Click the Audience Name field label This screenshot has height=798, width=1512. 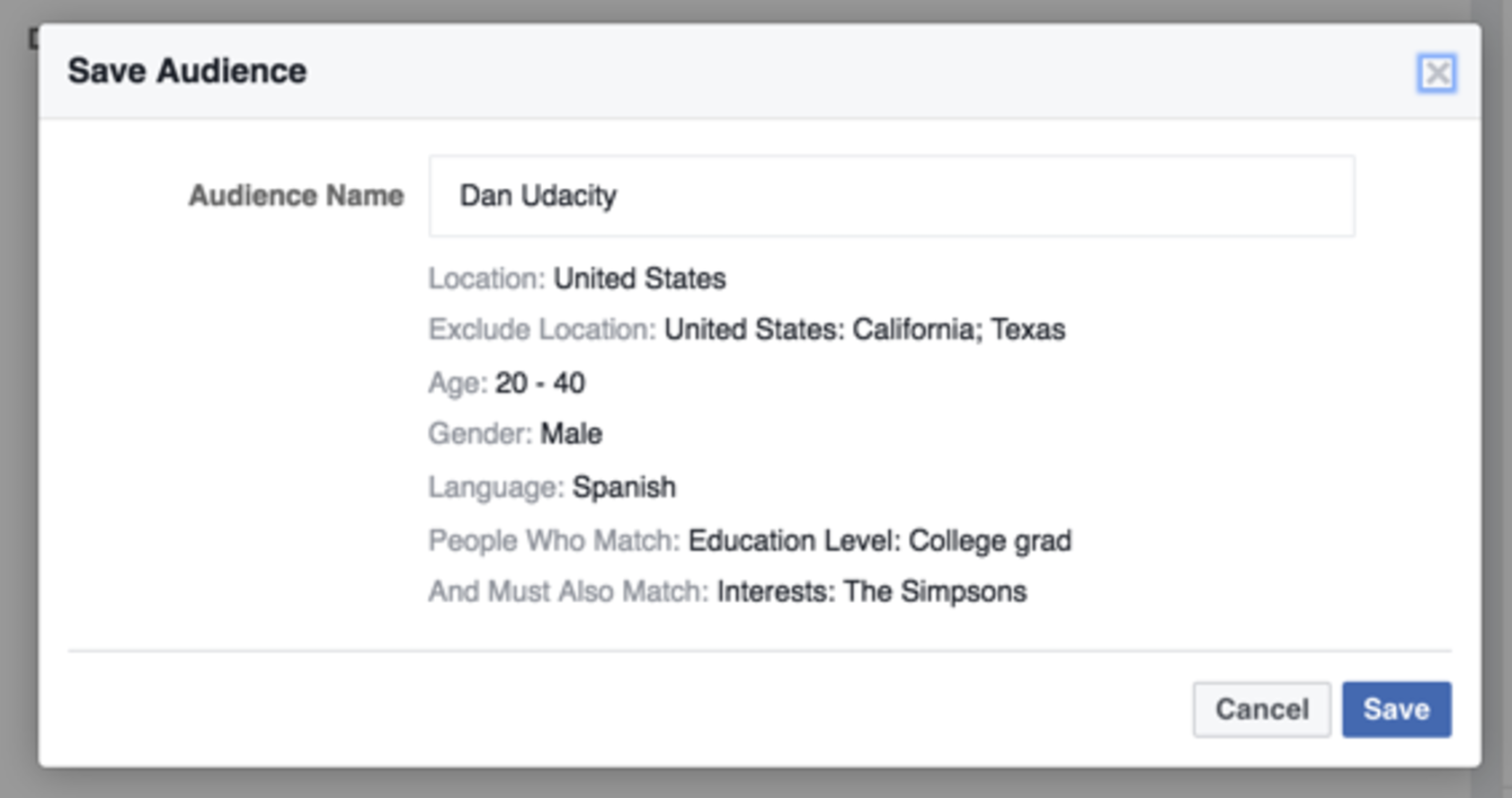tap(296, 196)
